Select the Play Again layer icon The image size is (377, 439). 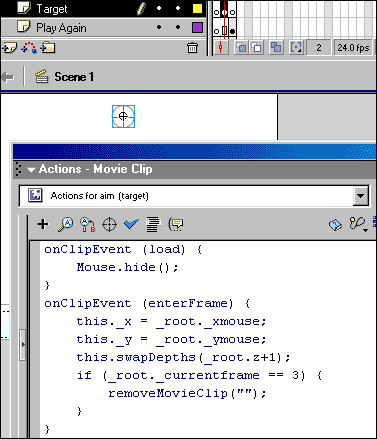(x=24, y=27)
